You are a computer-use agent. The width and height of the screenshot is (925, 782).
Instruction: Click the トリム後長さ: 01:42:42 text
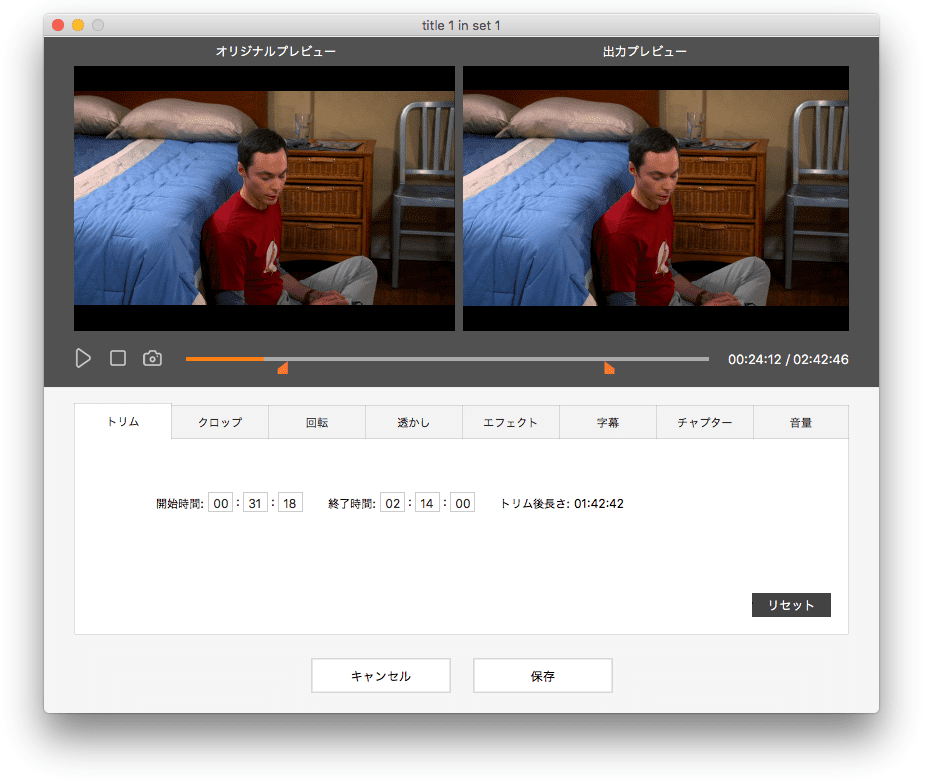point(562,504)
